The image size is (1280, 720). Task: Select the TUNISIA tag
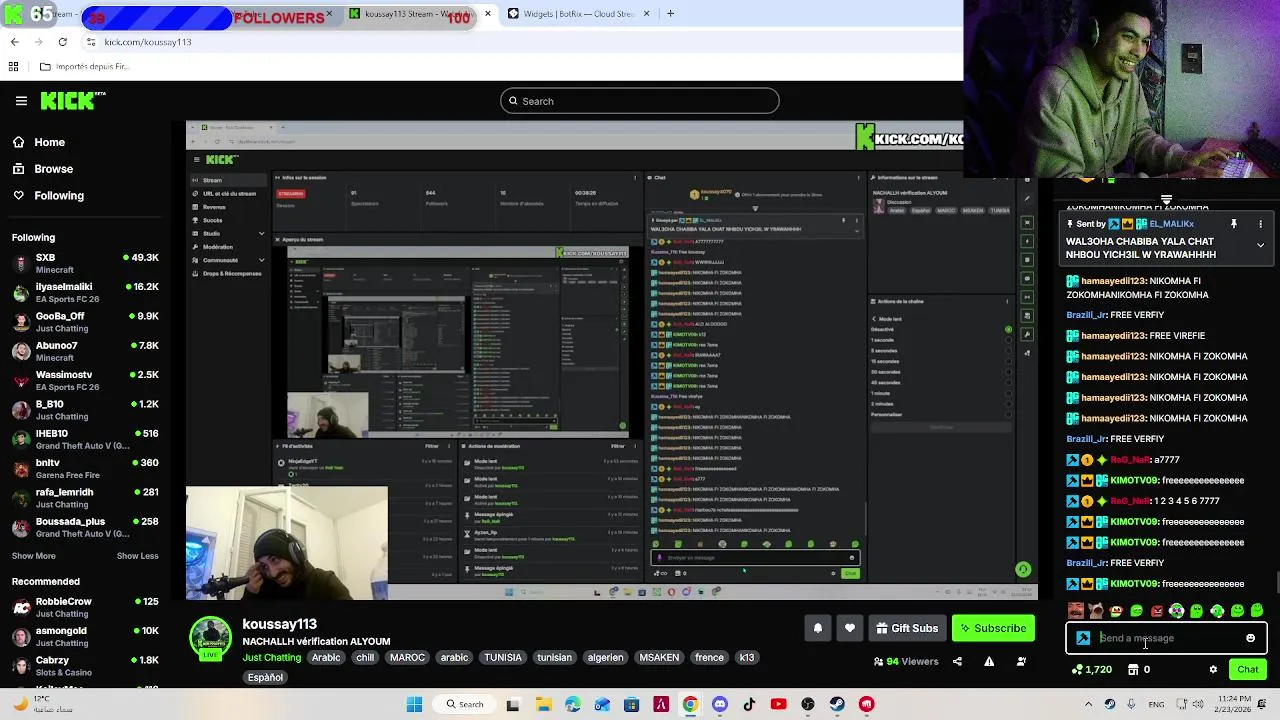pos(503,658)
